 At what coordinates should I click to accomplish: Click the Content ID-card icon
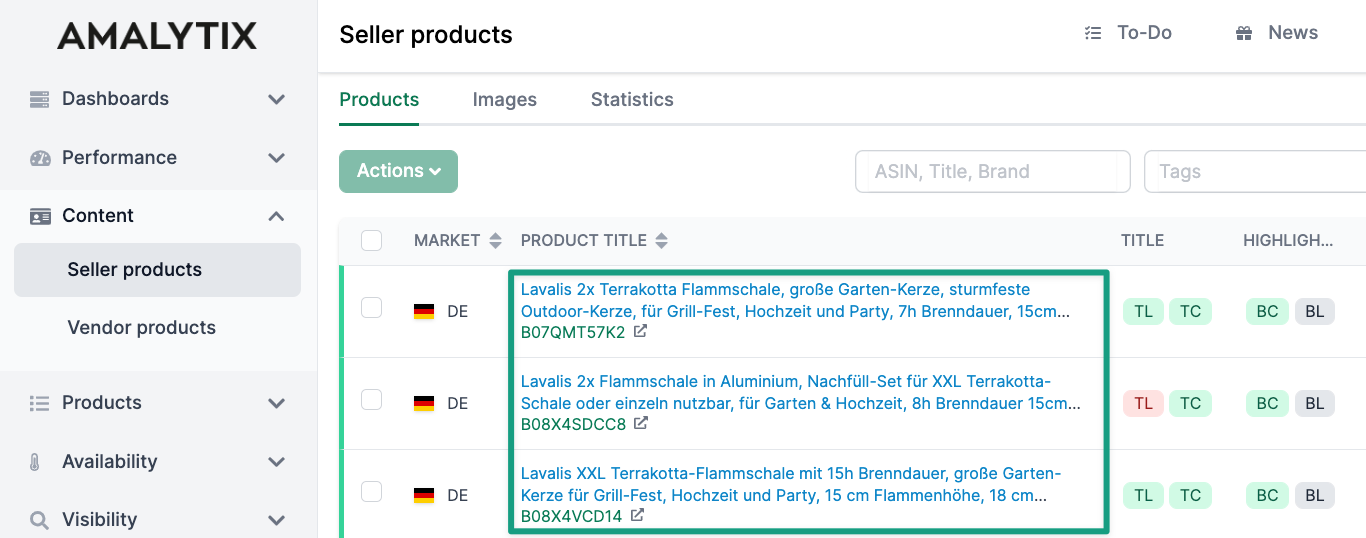pyautogui.click(x=40, y=216)
